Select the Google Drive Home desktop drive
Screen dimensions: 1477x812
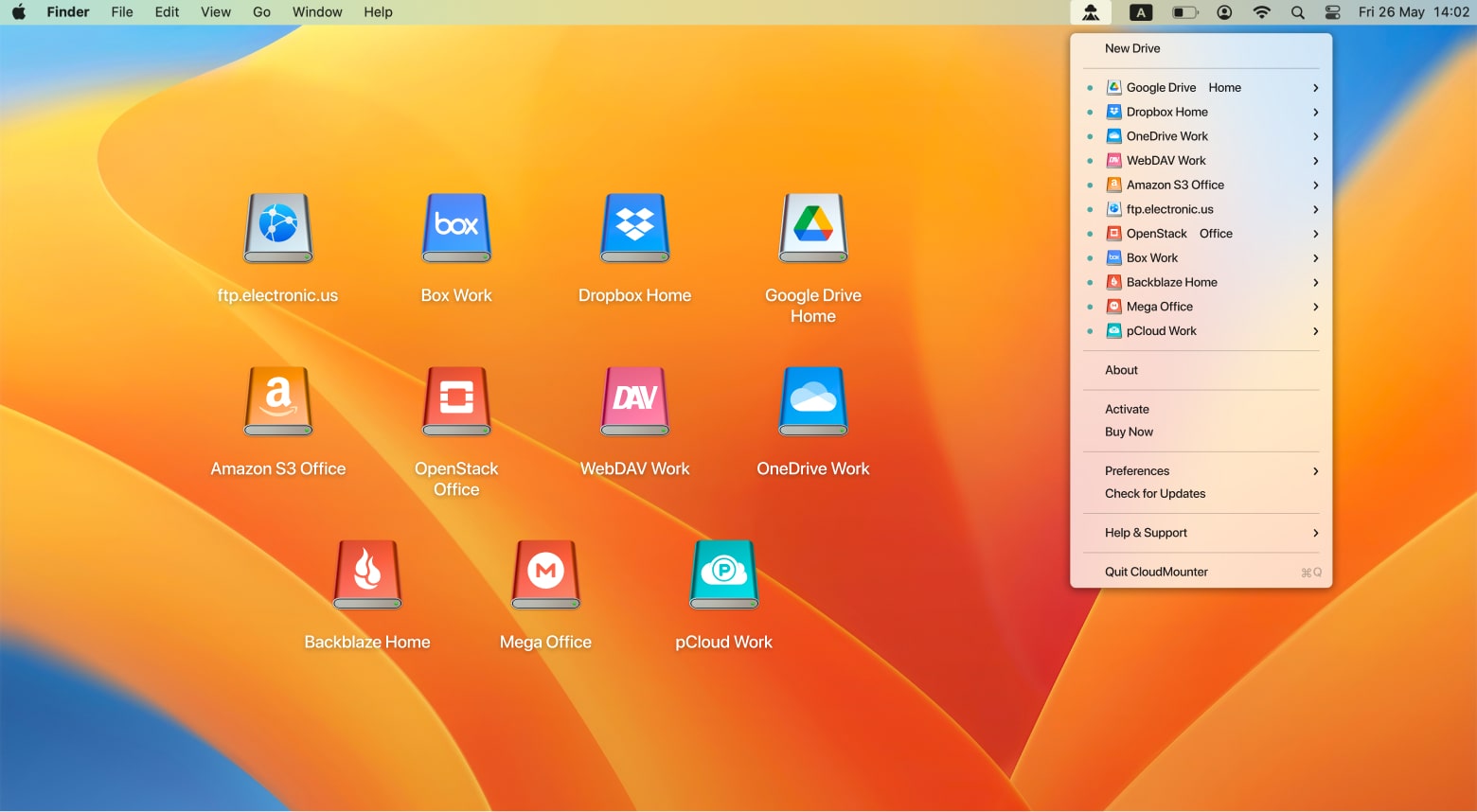[x=812, y=227]
